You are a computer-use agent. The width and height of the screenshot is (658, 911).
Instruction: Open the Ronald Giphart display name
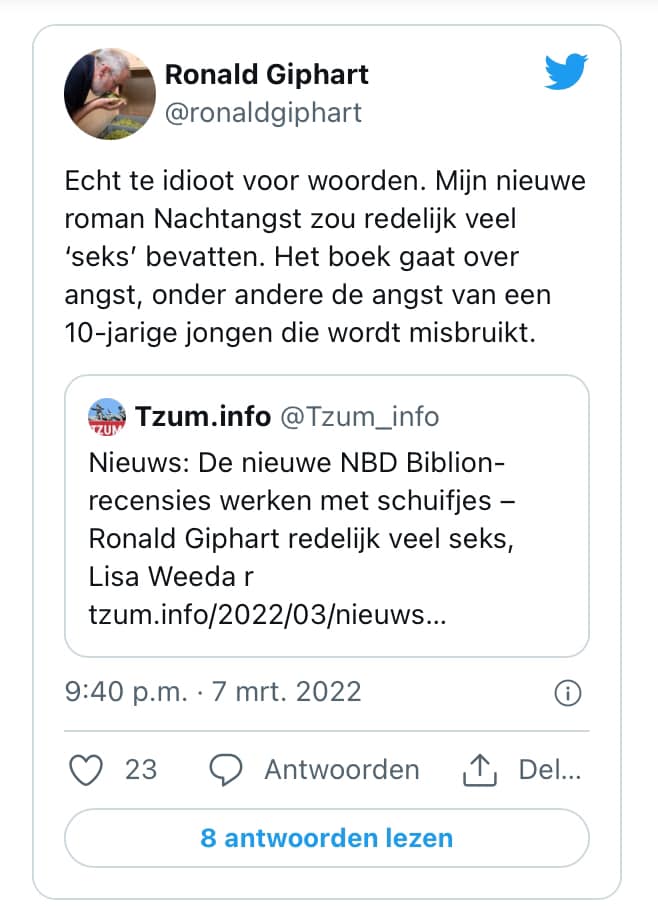[266, 73]
